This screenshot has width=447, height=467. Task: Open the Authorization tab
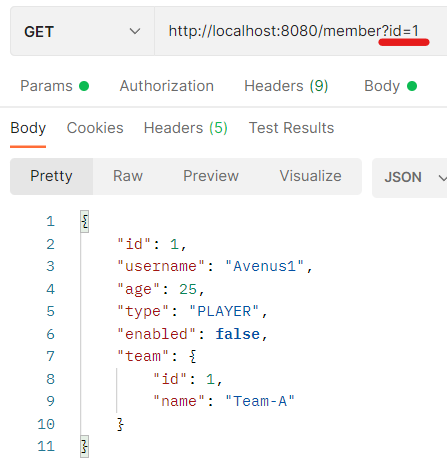pos(167,86)
